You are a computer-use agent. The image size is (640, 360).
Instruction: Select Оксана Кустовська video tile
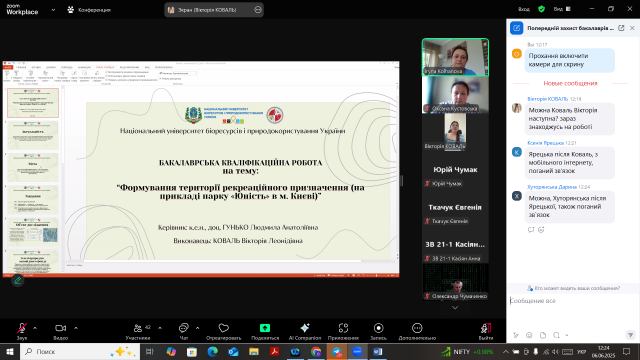coord(455,95)
